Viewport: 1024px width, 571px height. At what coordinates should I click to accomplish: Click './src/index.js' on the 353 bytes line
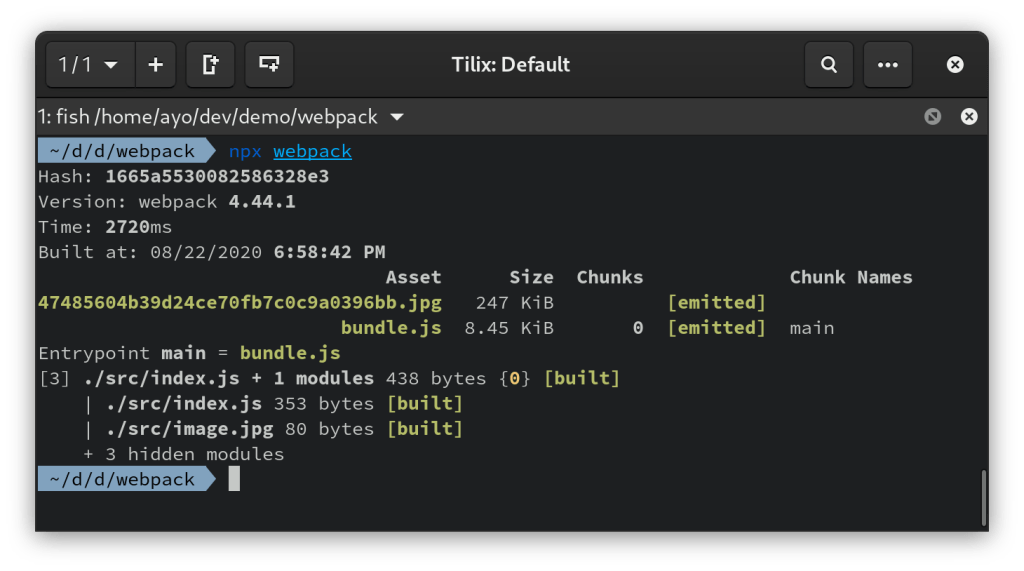[x=184, y=404]
